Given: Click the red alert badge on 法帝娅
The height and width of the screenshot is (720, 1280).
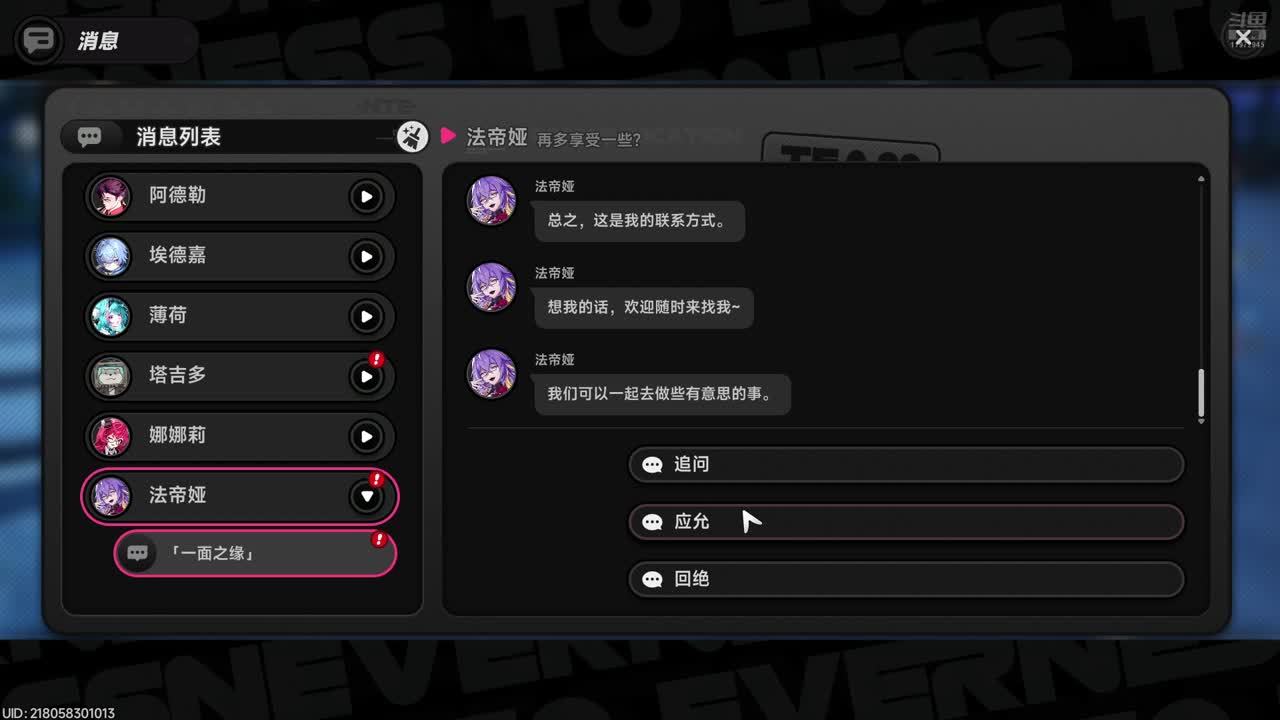Looking at the screenshot, I should [x=377, y=479].
